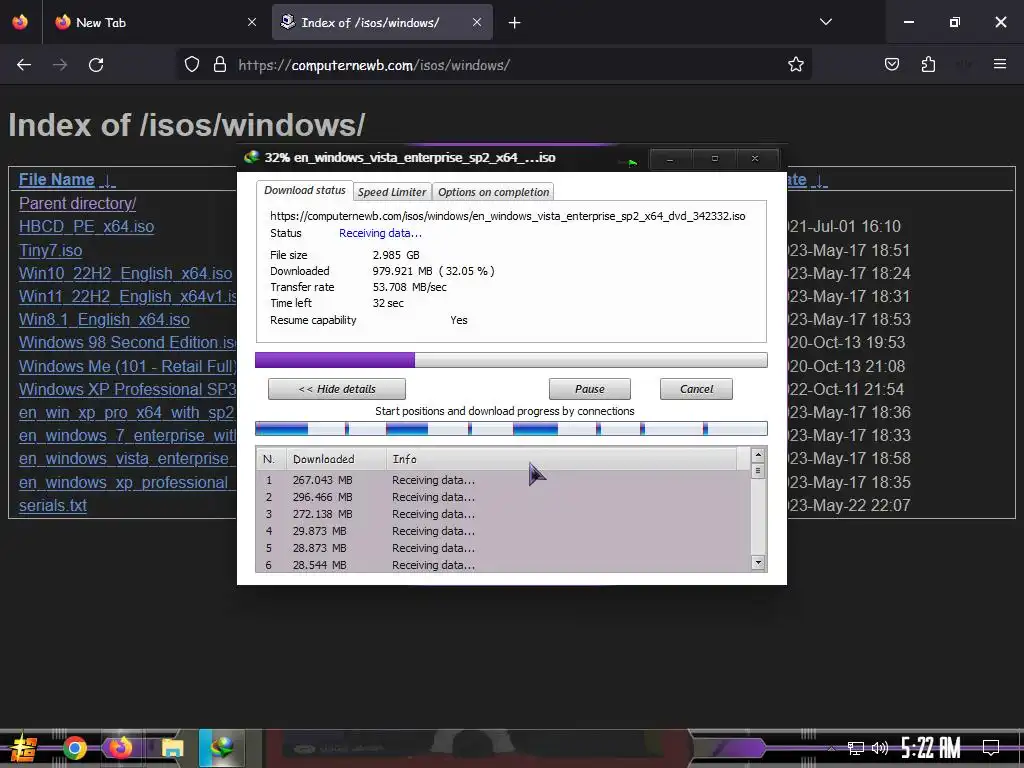Screen dimensions: 1024x768
Task: Click the connections progress segment bar
Action: [511, 429]
